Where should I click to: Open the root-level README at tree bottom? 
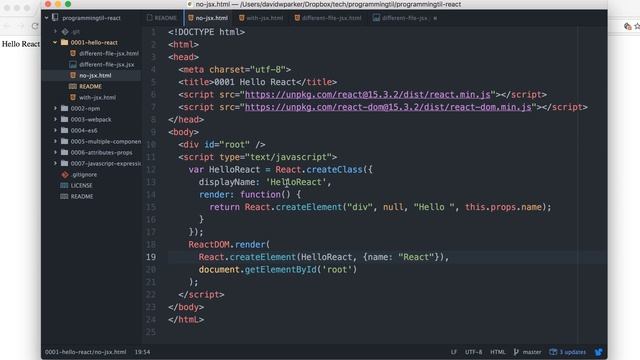[x=82, y=196]
